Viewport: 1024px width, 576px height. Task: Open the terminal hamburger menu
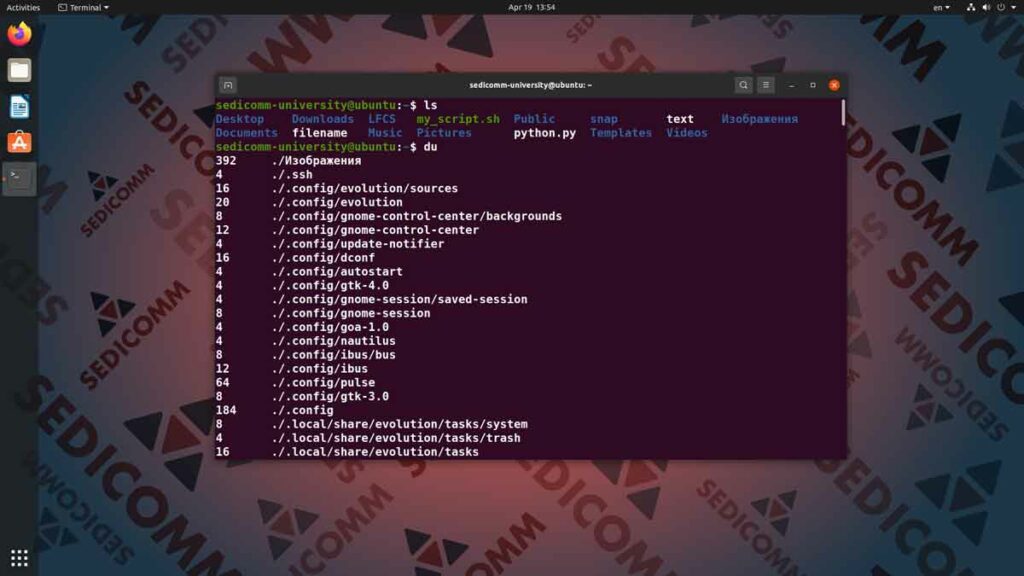pyautogui.click(x=765, y=85)
